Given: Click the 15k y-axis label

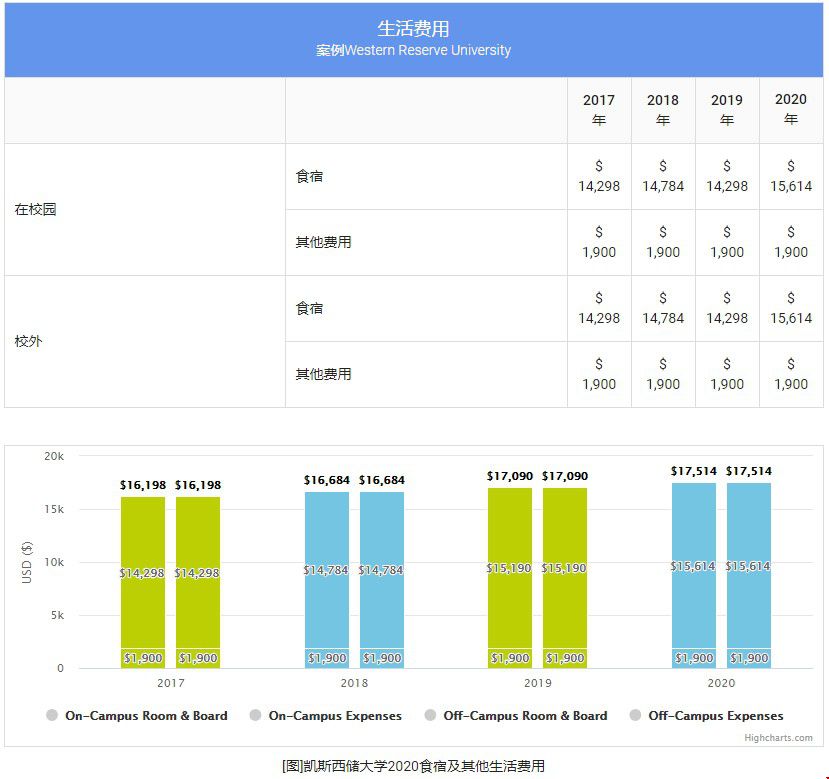Looking at the screenshot, I should coord(54,509).
